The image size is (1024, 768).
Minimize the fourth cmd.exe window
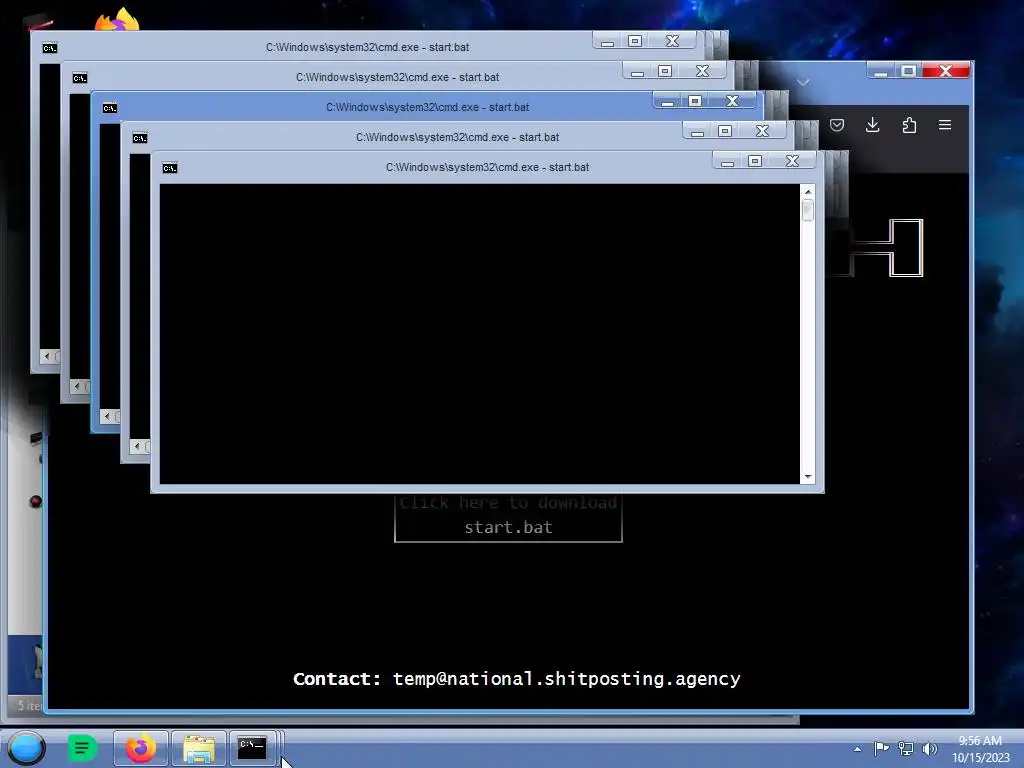tap(697, 131)
